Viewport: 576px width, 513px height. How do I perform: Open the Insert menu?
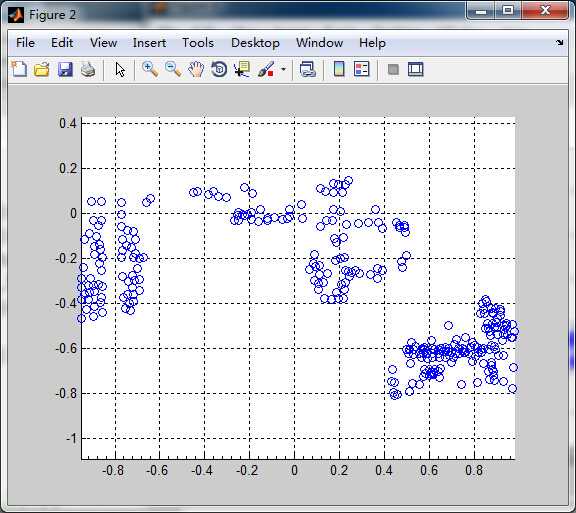pos(150,43)
